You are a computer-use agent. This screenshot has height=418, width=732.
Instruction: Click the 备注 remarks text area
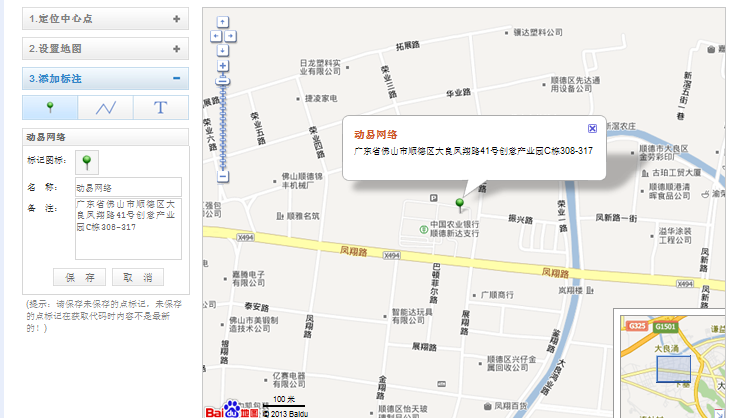click(x=128, y=229)
